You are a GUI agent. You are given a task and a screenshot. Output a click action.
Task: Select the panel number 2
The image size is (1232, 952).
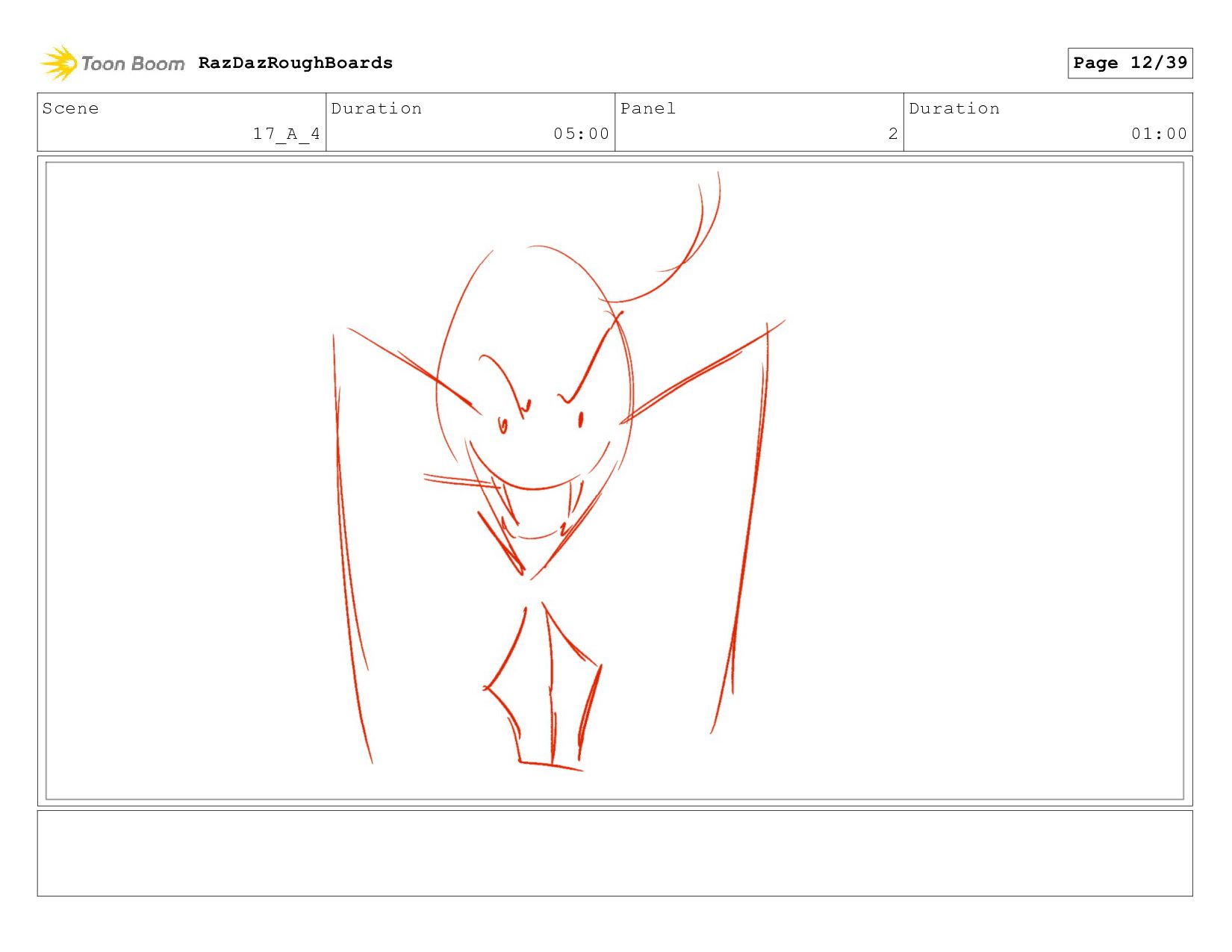(893, 134)
